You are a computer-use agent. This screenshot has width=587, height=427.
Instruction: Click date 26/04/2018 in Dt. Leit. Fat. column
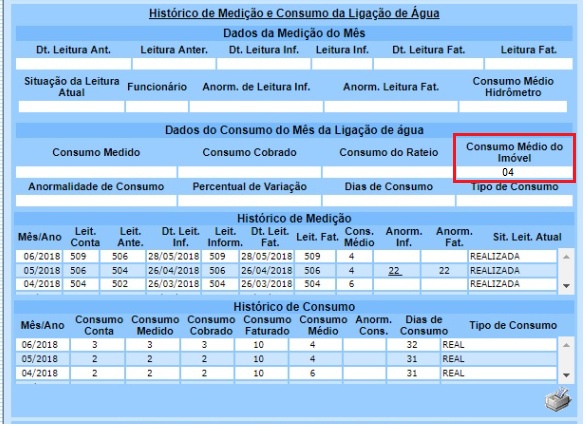(267, 271)
